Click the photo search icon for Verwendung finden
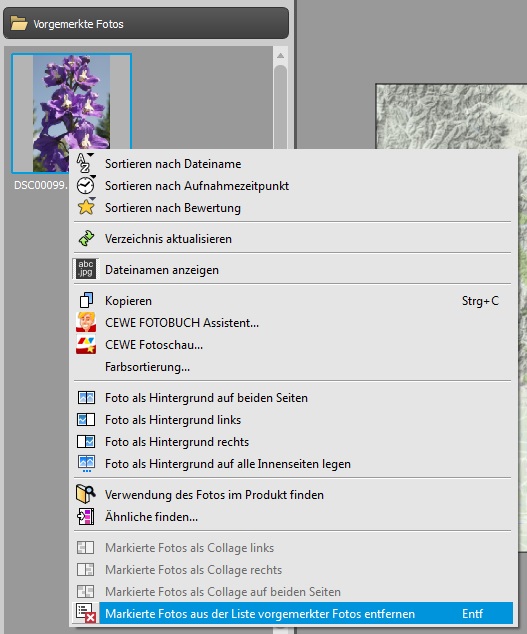This screenshot has width=527, height=634. tap(86, 494)
